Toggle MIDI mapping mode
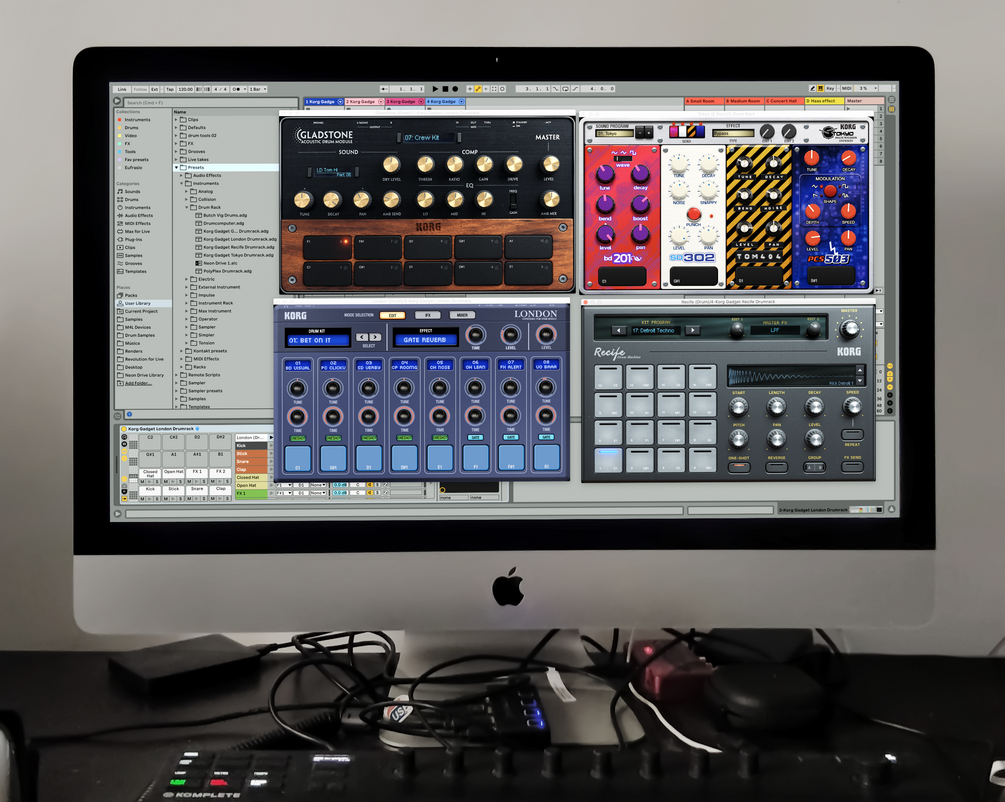1005x802 pixels. (846, 88)
